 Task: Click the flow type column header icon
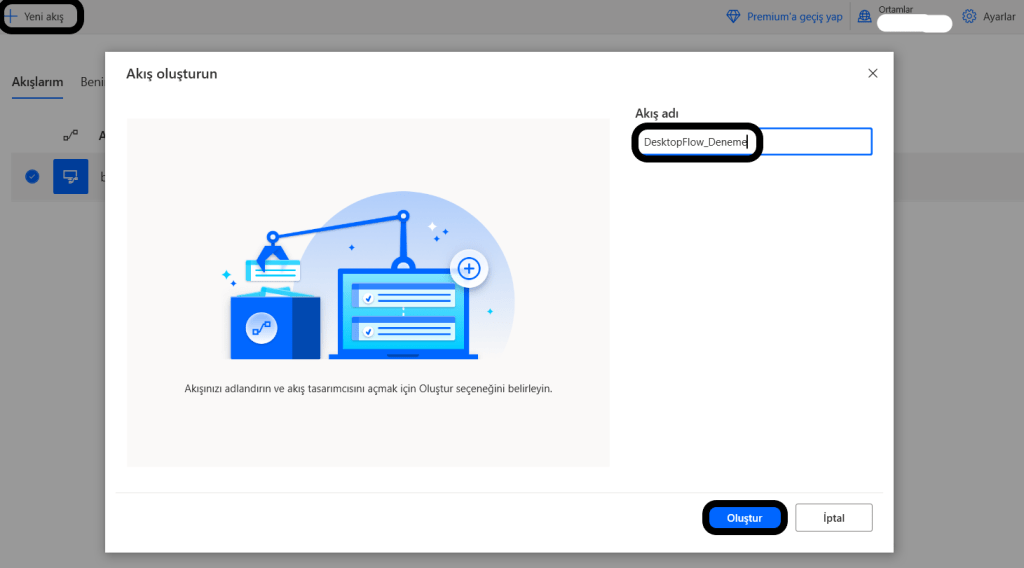tap(70, 135)
